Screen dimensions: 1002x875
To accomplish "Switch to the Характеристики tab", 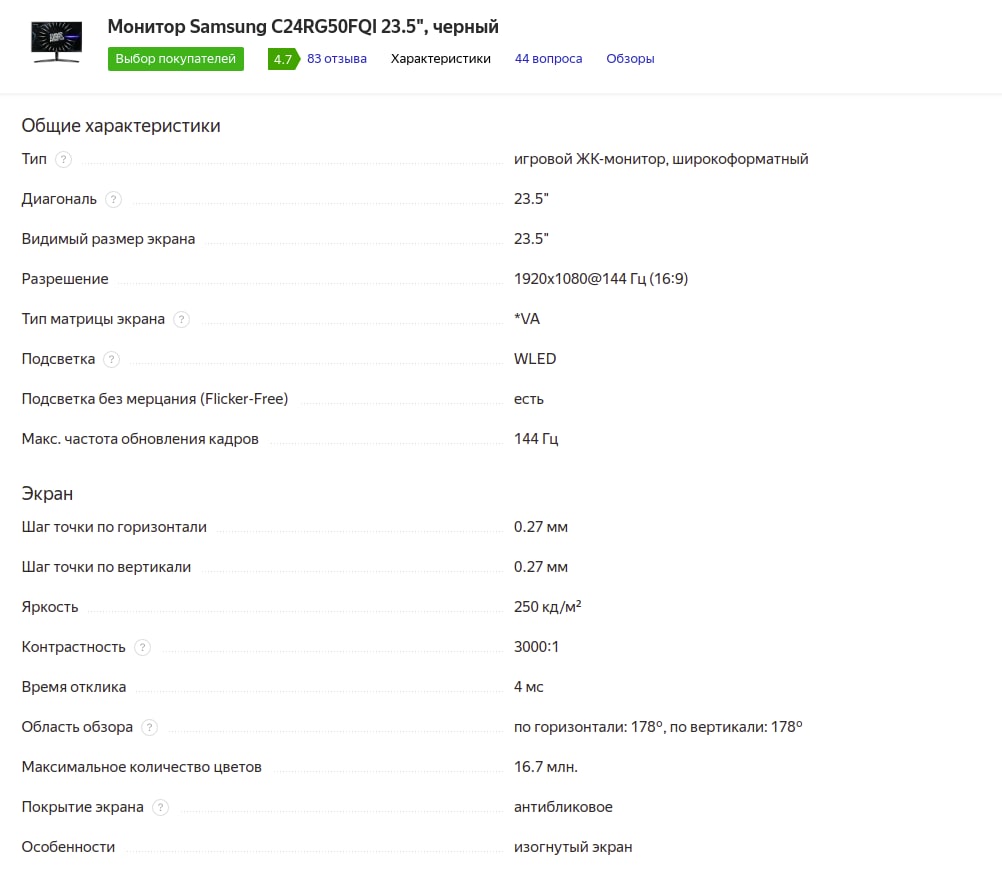I will coord(441,59).
